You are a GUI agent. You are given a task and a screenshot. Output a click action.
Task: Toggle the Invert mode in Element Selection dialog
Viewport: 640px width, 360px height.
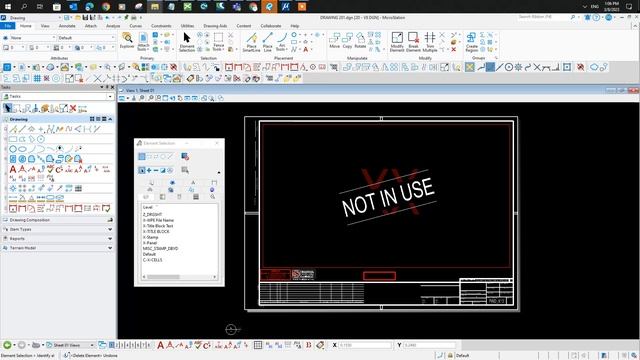[x=163, y=170]
